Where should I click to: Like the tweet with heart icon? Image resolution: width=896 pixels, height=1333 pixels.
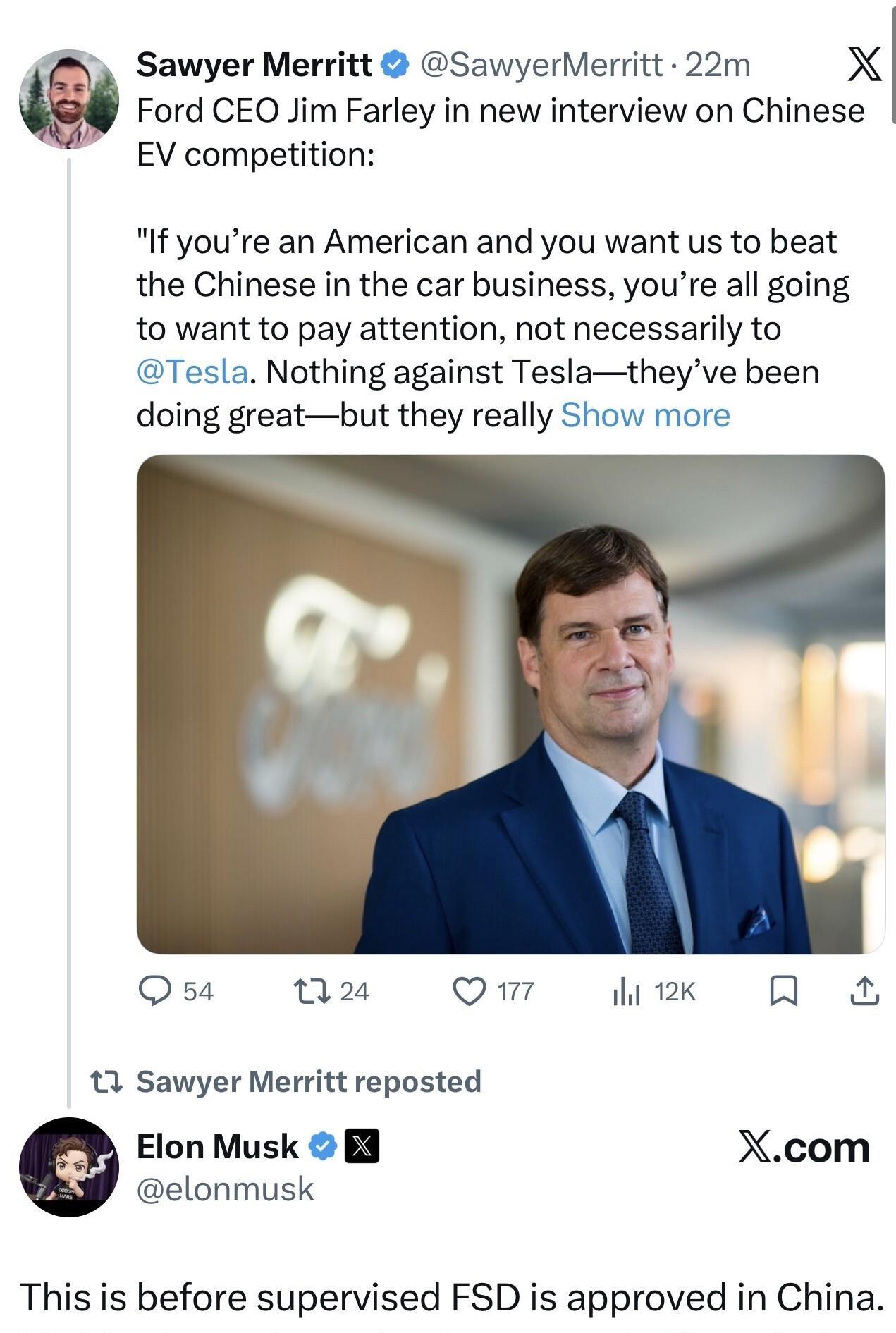coord(469,990)
